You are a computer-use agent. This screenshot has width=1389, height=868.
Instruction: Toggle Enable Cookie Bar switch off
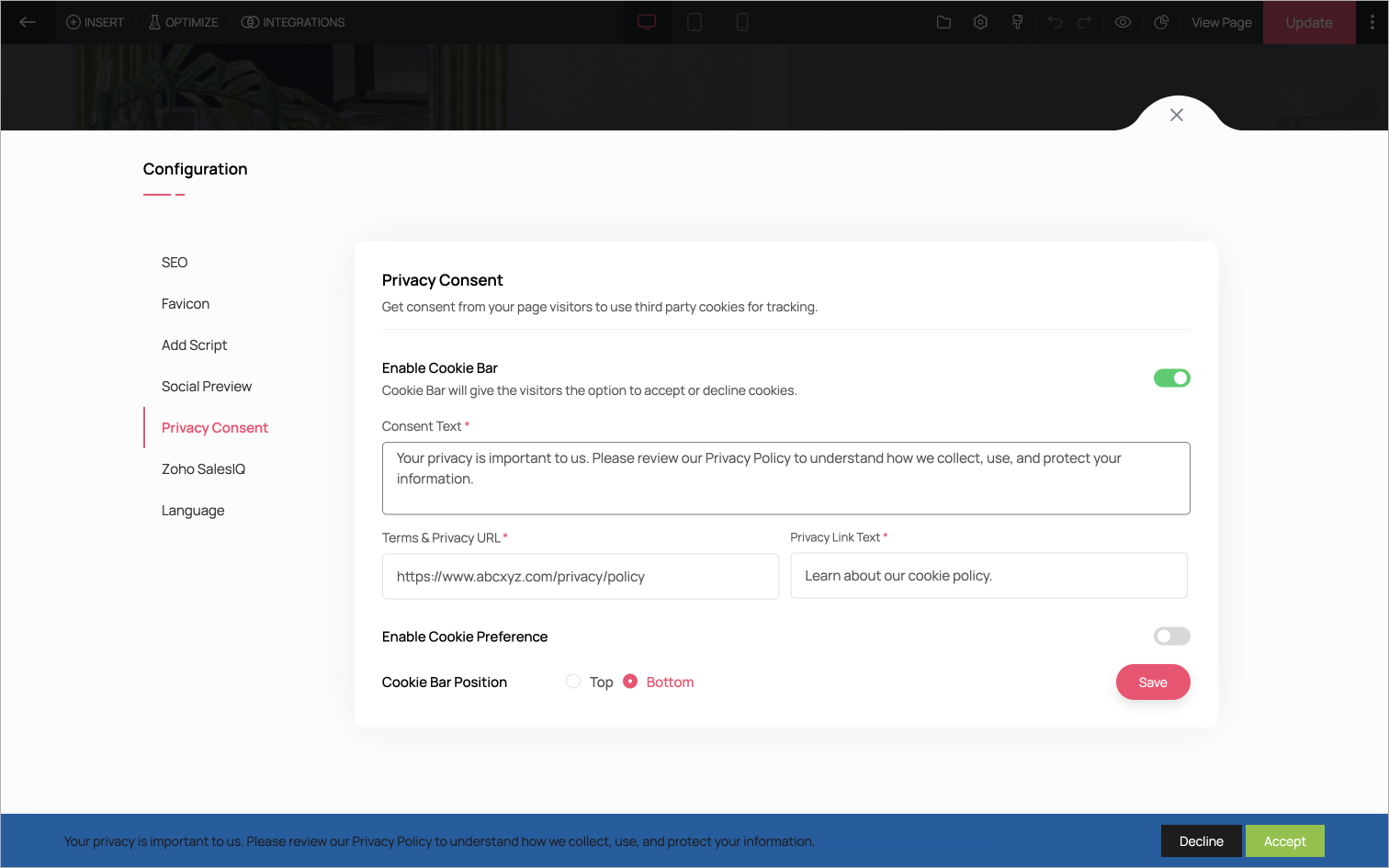1172,378
